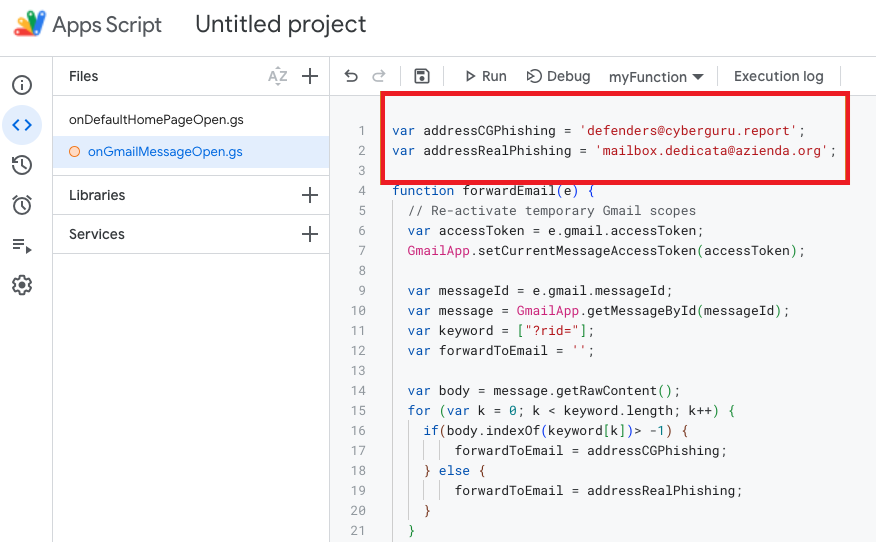Save project with the floppy disk icon
The height and width of the screenshot is (542, 876).
(422, 76)
